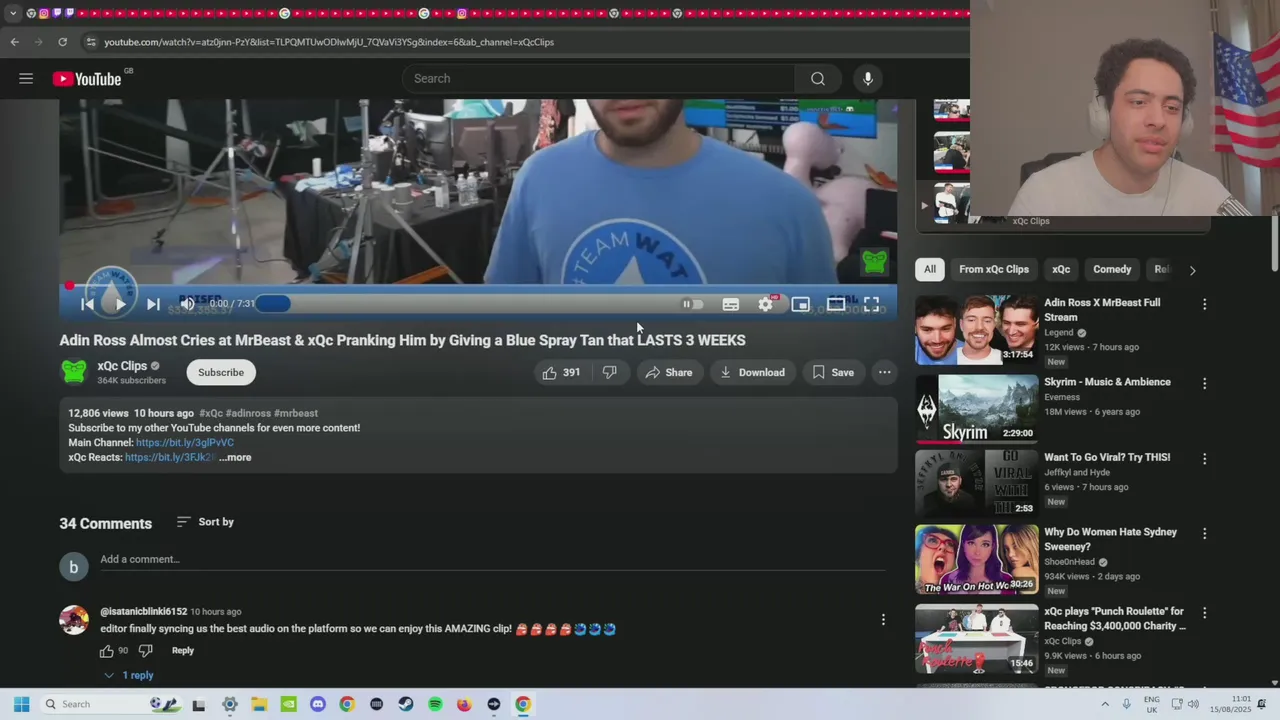
Task: Show more filter chips with arrow
Action: 1192,270
